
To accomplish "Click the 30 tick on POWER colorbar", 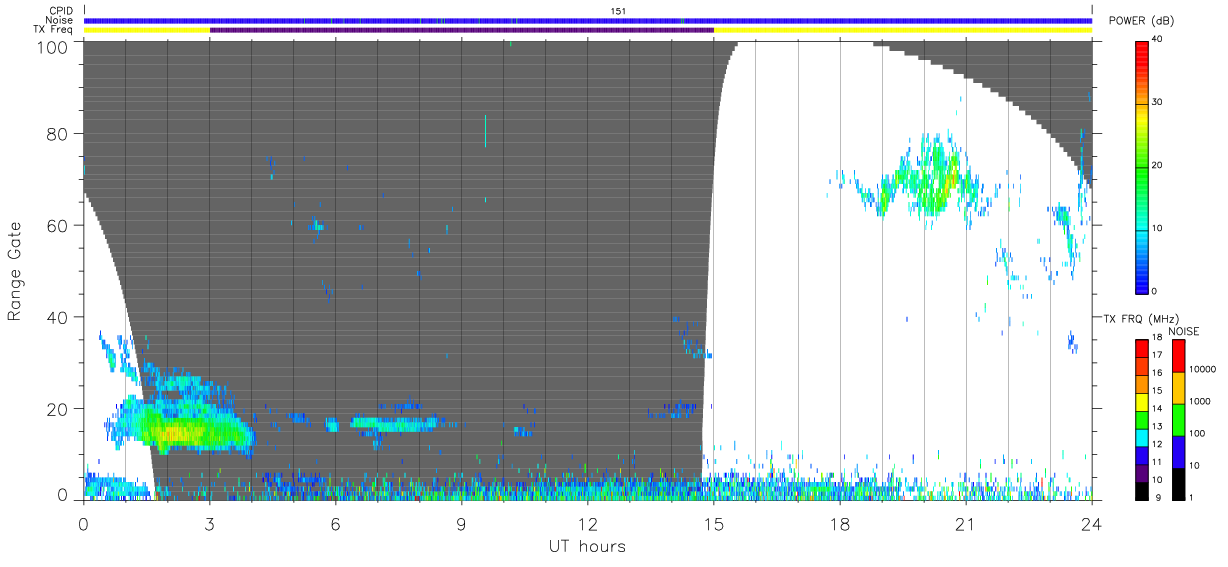I will (1158, 102).
